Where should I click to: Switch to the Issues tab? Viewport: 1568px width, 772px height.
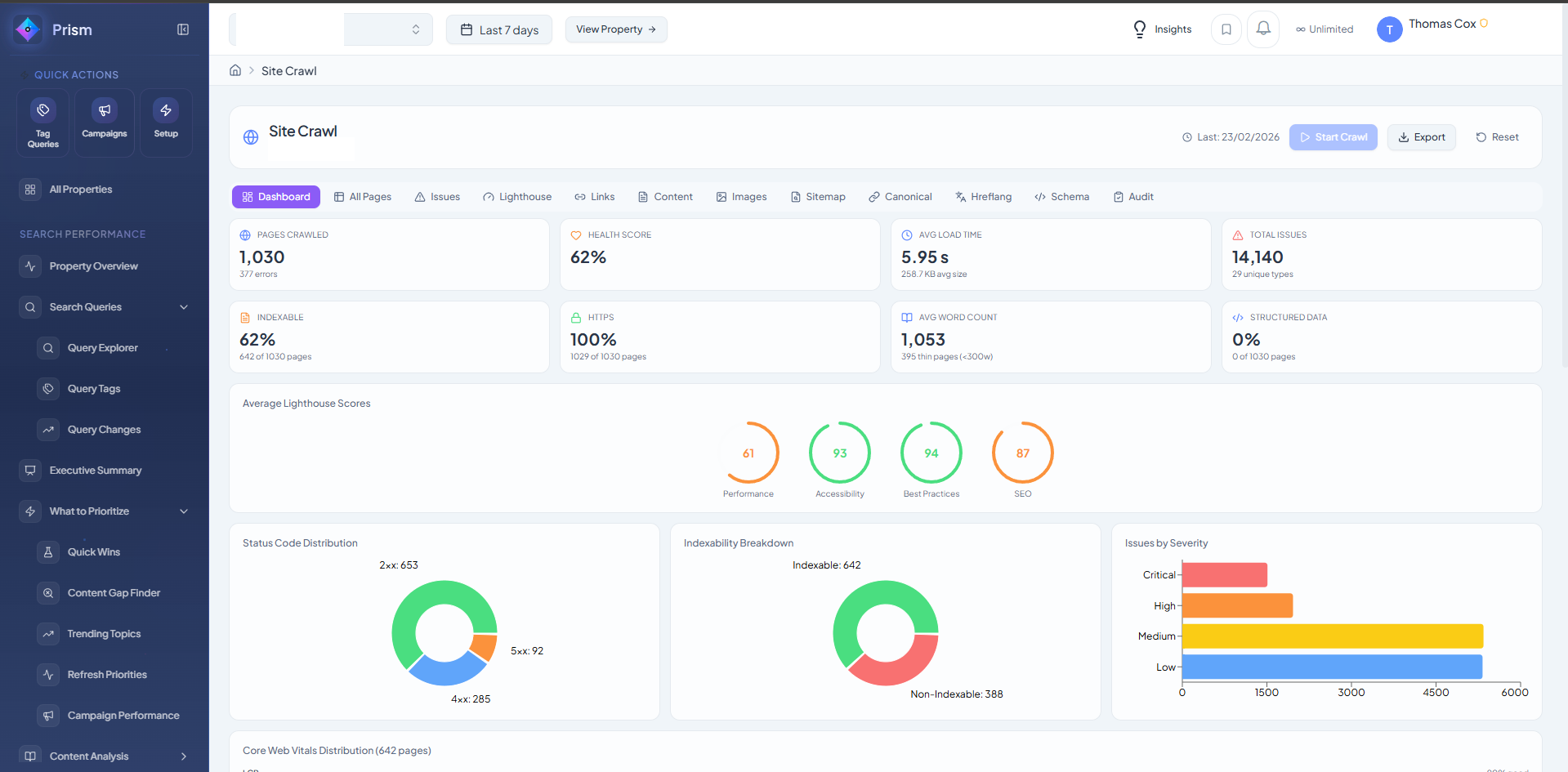pyautogui.click(x=437, y=197)
